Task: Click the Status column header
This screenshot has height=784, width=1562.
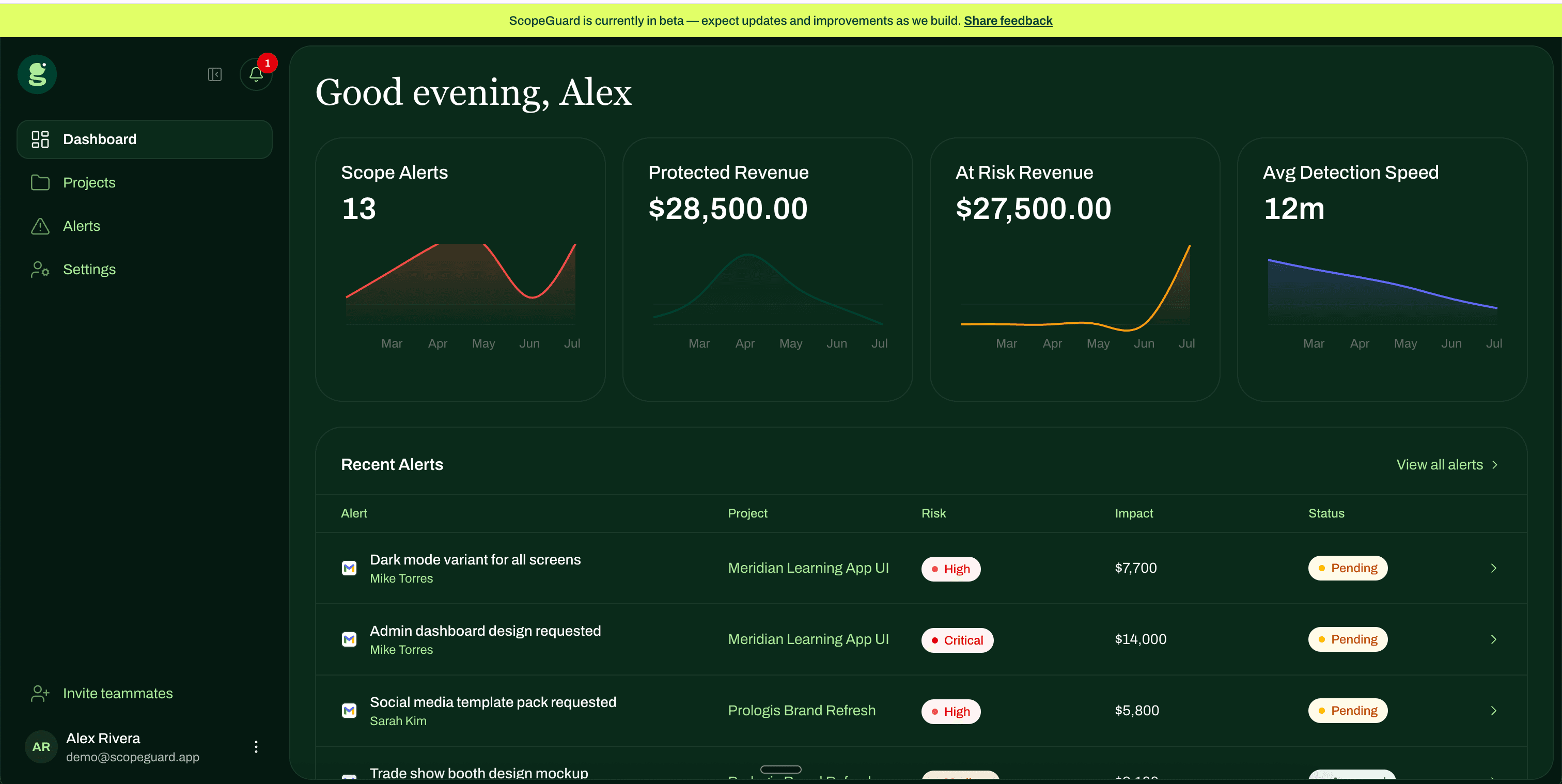Action: [x=1326, y=513]
